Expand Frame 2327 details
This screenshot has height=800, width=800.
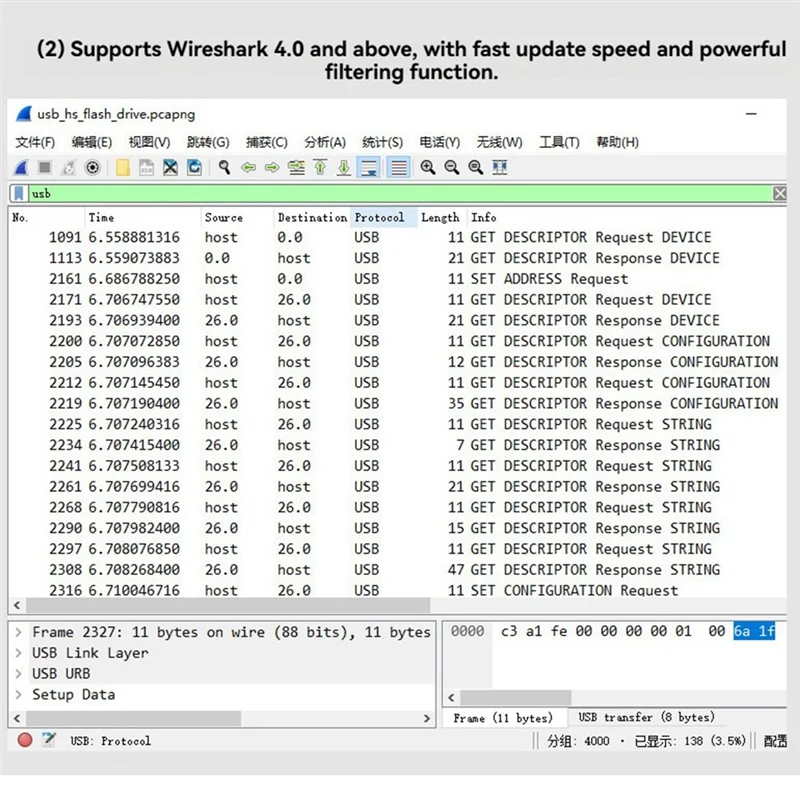coord(18,632)
